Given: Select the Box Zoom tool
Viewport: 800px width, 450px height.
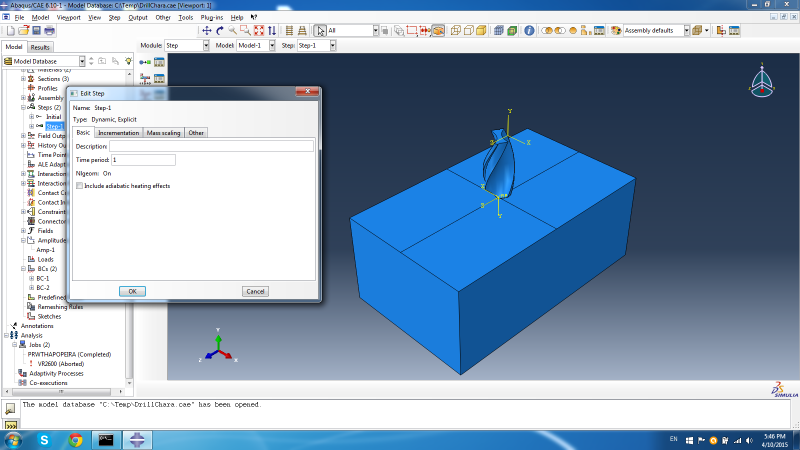Looking at the screenshot, I should point(245,31).
